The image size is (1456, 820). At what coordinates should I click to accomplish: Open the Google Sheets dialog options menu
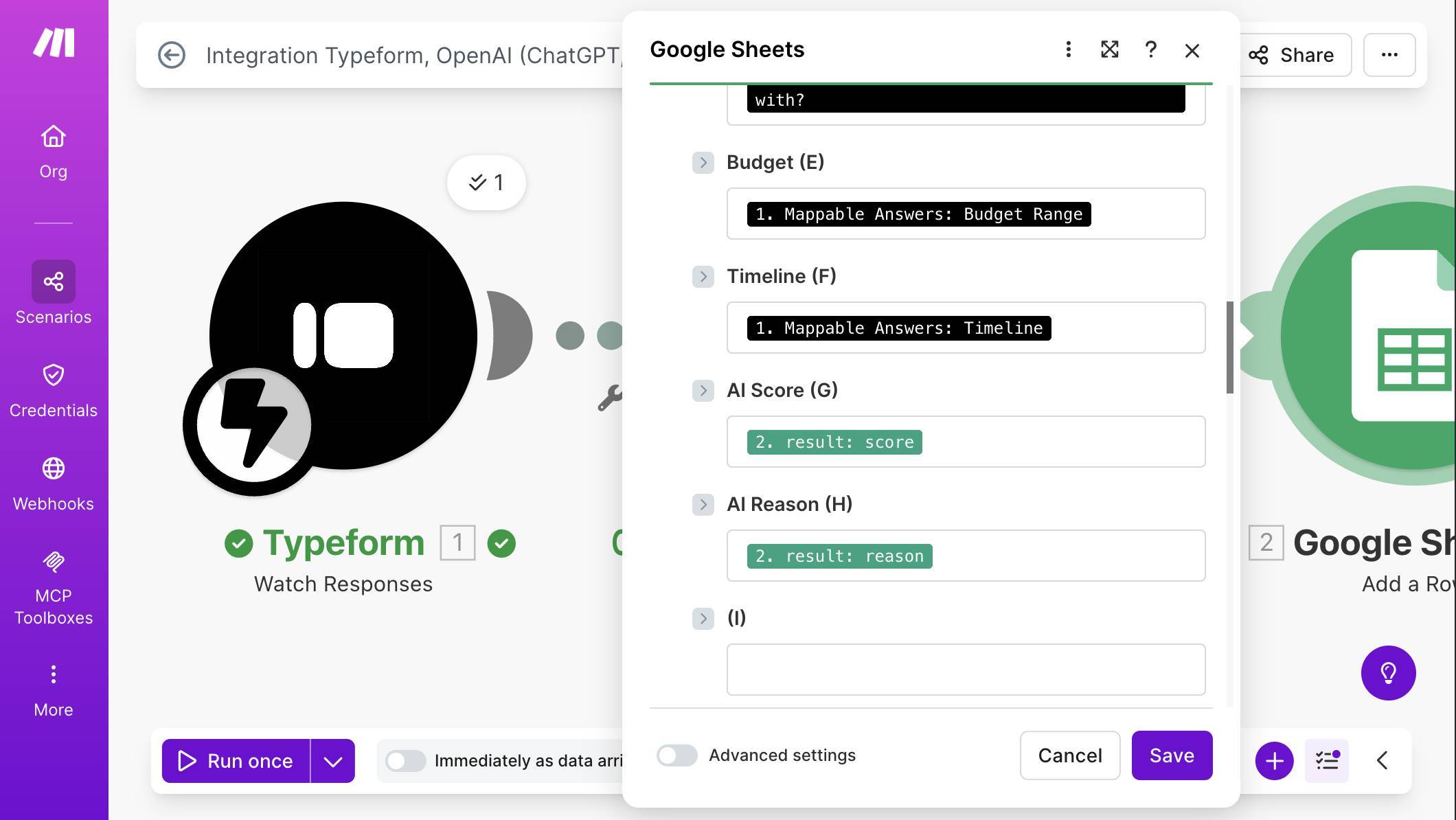pyautogui.click(x=1069, y=49)
